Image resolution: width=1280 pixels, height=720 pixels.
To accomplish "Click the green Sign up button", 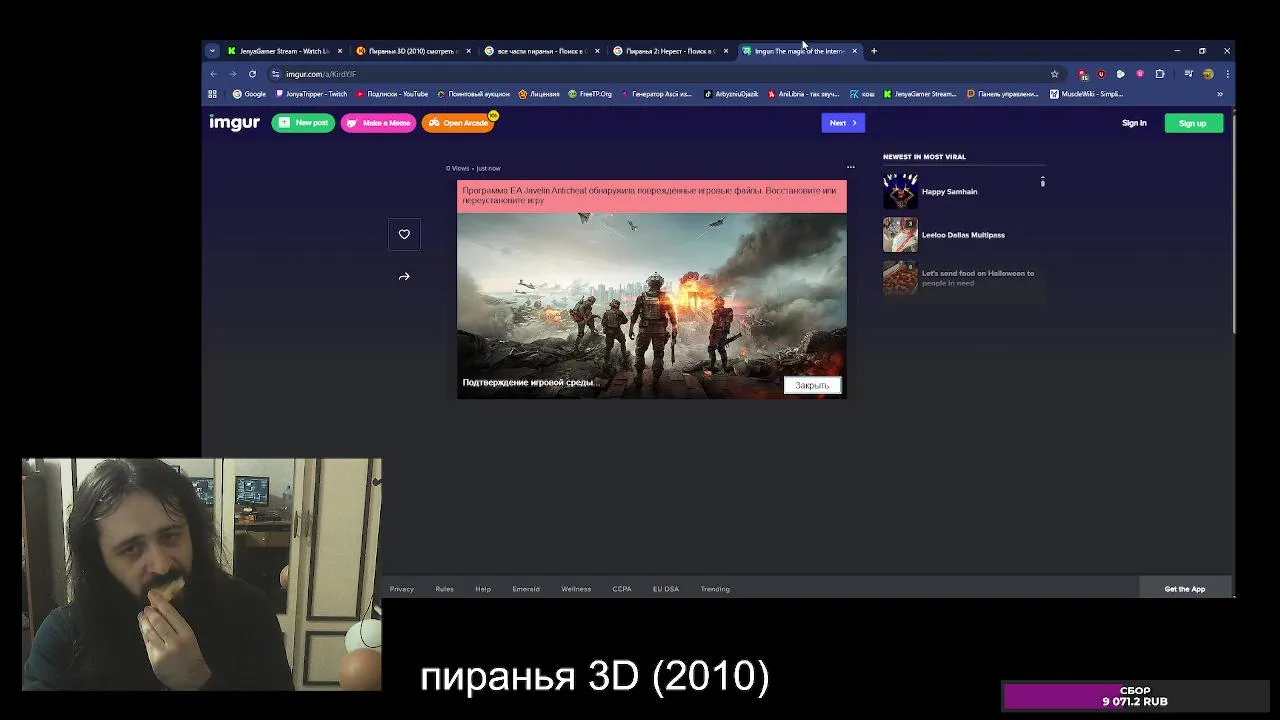I will 1193,123.
